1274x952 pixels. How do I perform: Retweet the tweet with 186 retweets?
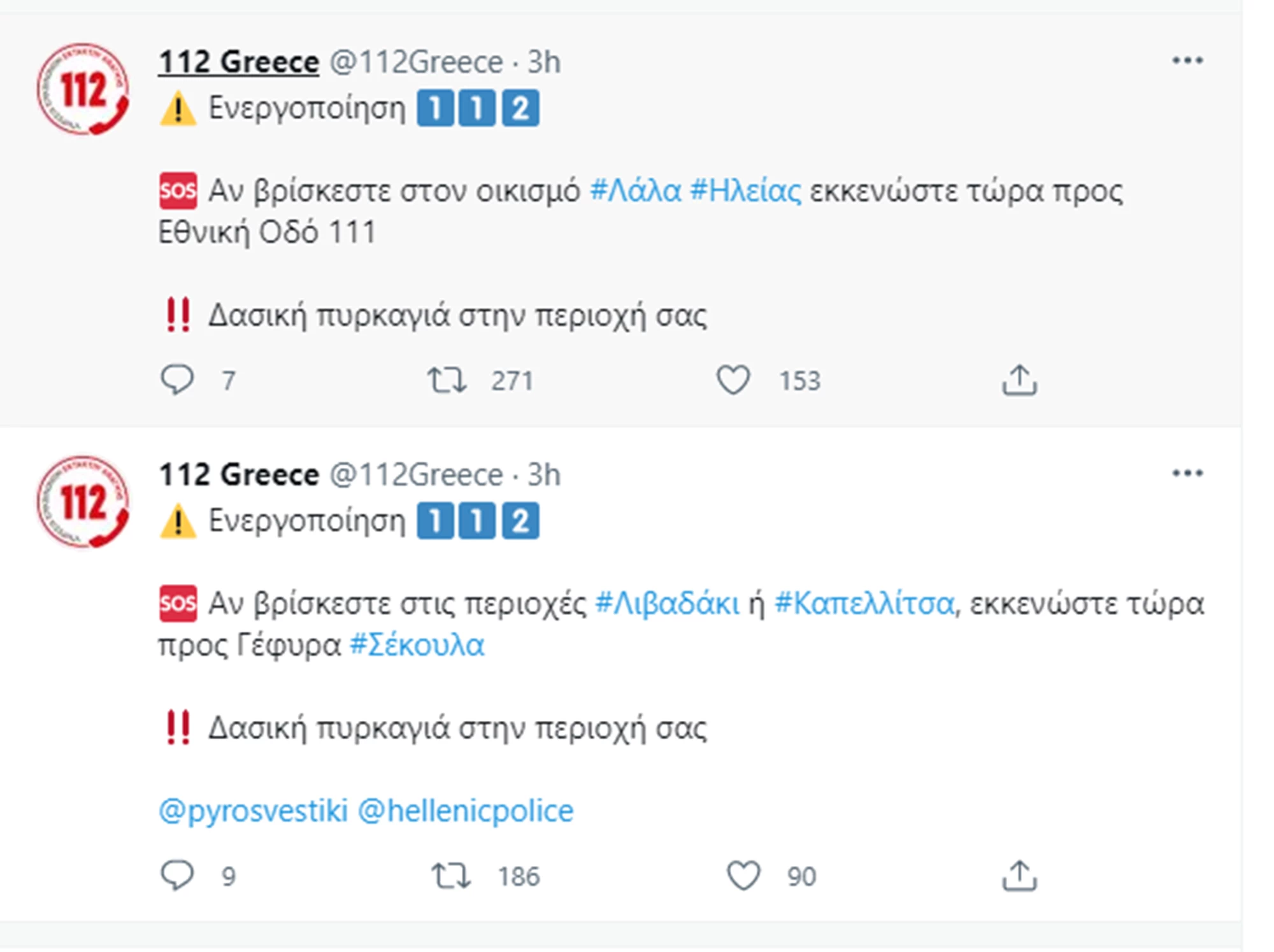tap(451, 876)
